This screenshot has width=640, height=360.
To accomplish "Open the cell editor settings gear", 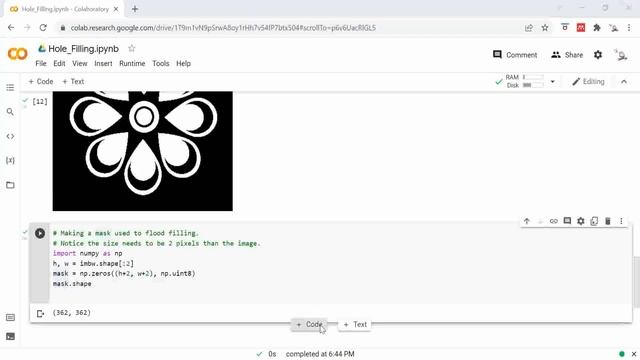I will click(x=580, y=221).
